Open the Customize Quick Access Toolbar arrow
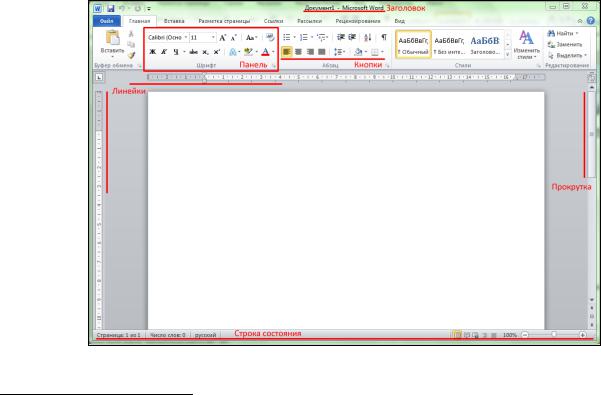The image size is (601, 395). tap(149, 9)
